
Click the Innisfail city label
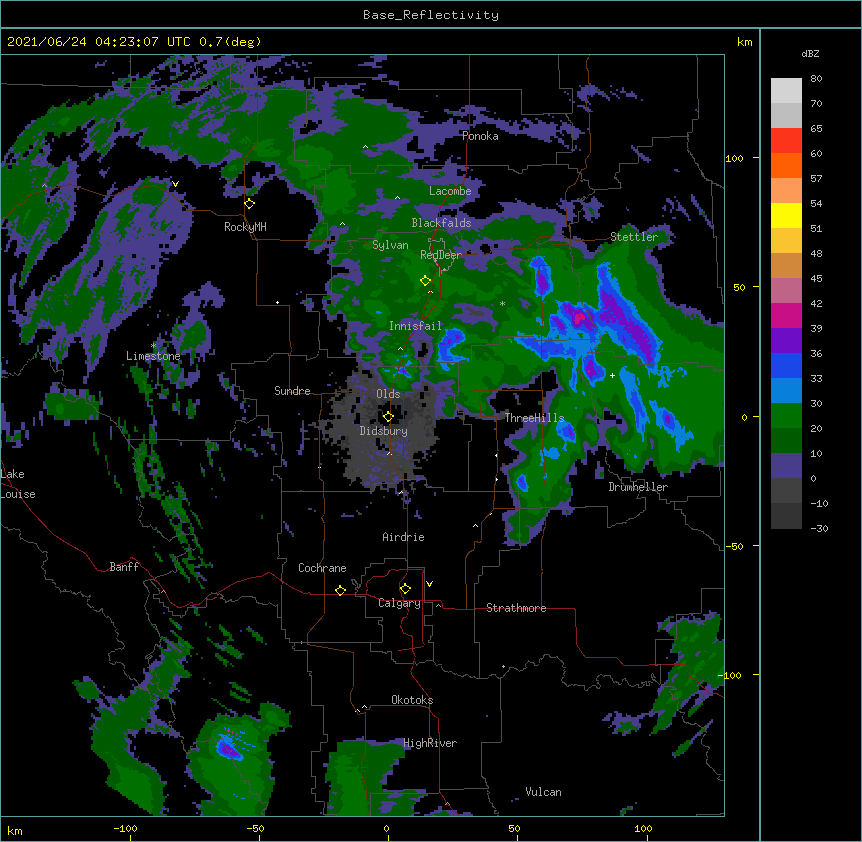click(415, 326)
